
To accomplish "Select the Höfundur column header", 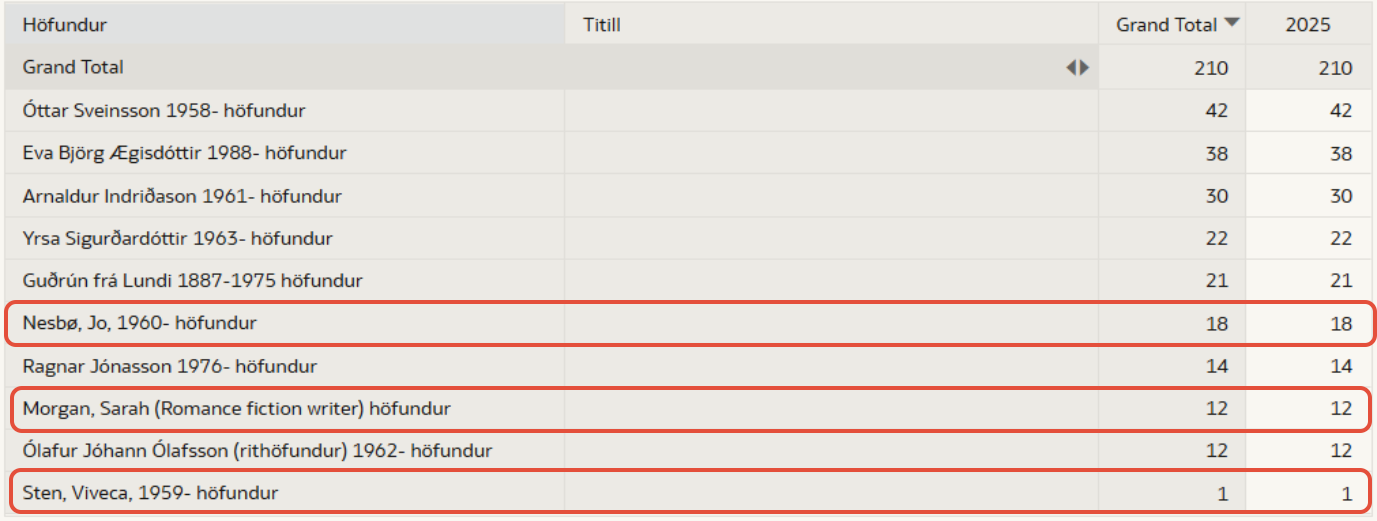I will pos(65,25).
